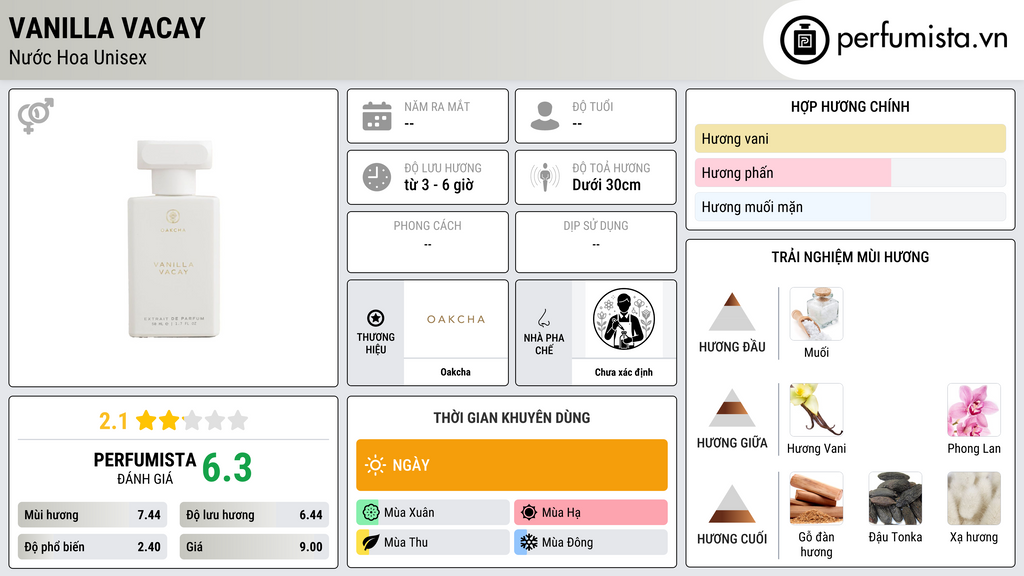Click the Hương cuối pyramid icon

coord(732,504)
